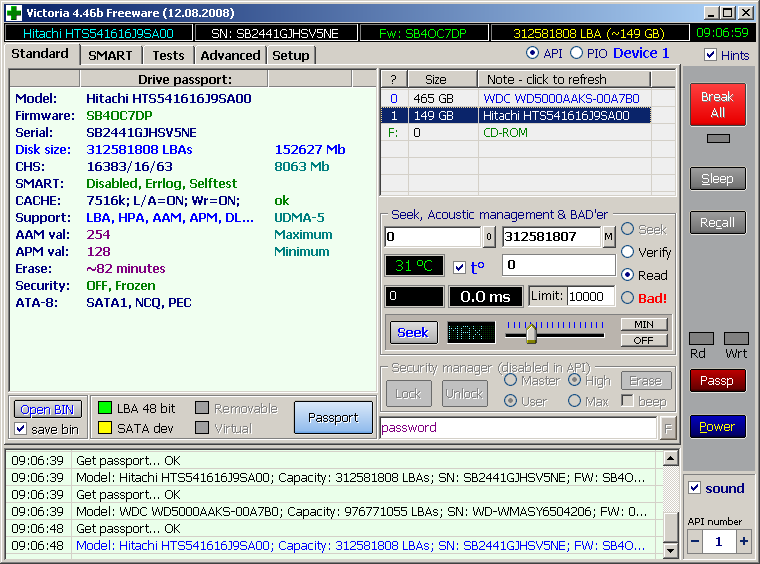Click the MAX acoustic display
Viewport: 760px width, 564px height.
pos(471,332)
